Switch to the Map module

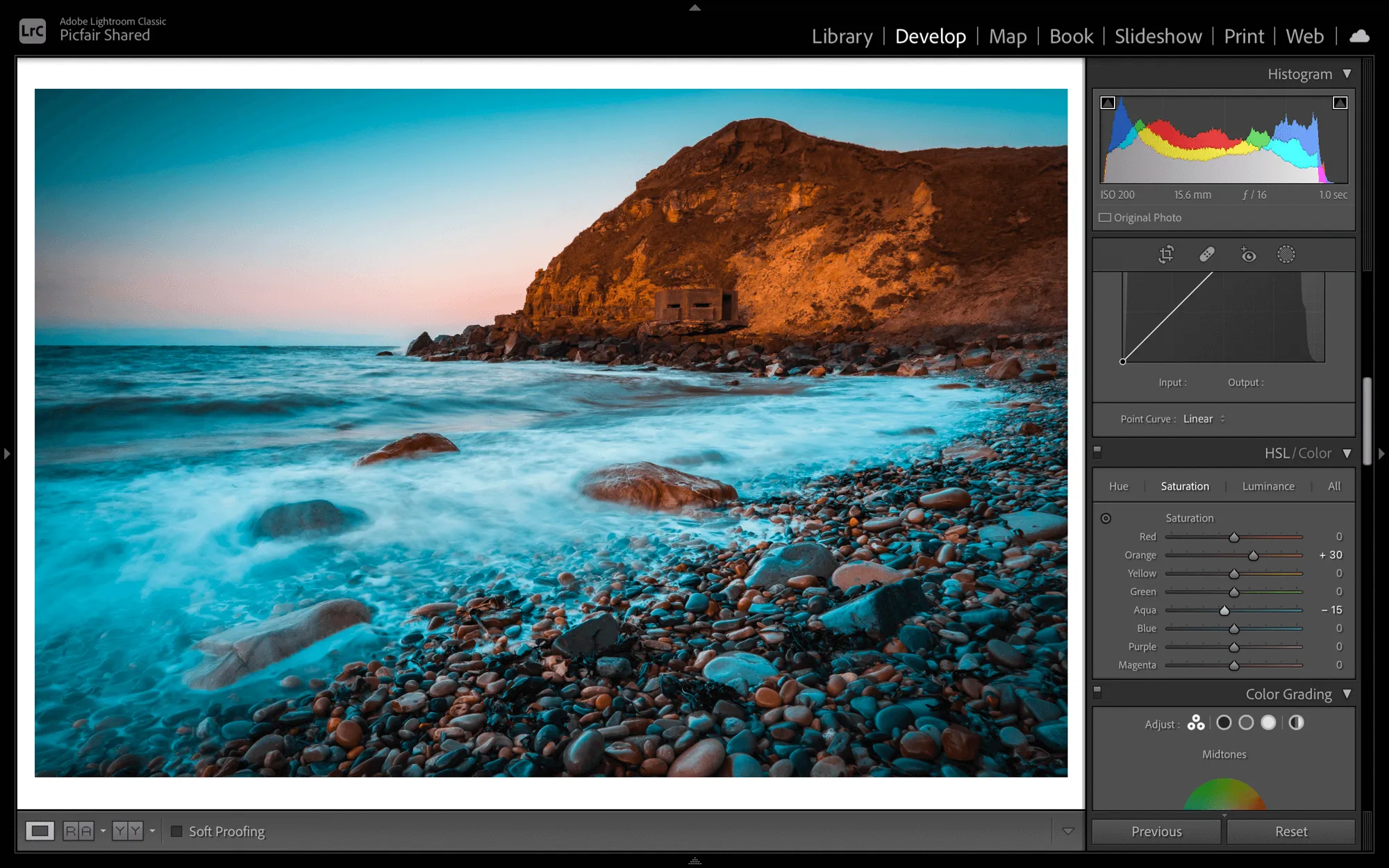1008,36
